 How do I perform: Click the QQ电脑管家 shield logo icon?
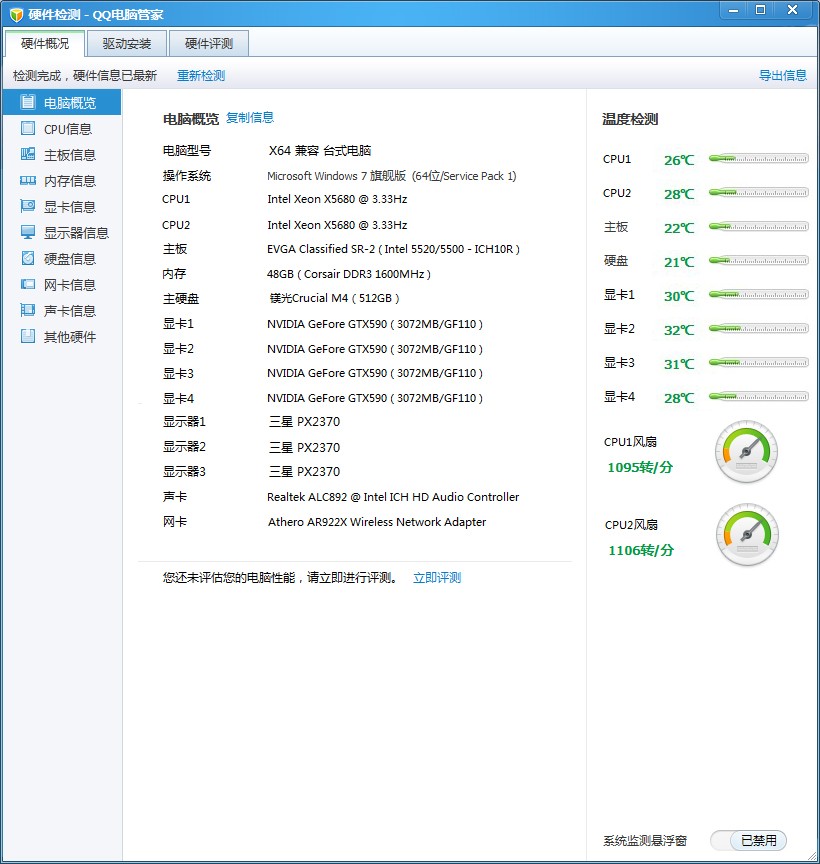(x=16, y=14)
